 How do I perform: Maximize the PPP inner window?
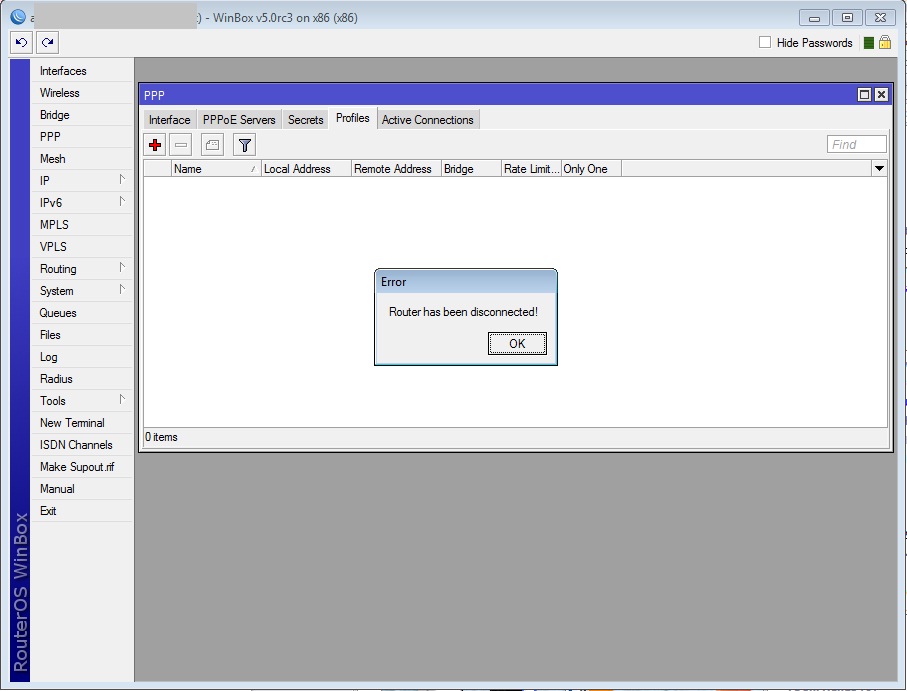click(864, 94)
